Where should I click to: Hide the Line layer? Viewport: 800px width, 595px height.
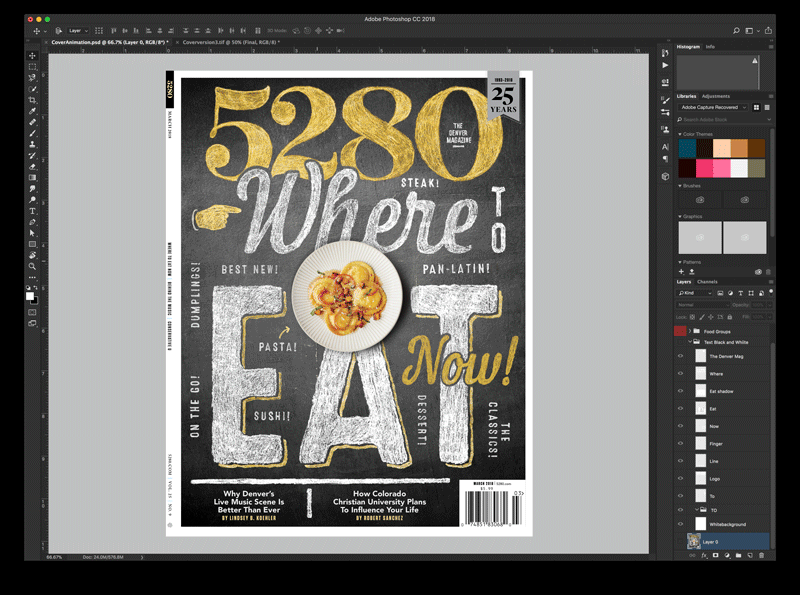(680, 461)
